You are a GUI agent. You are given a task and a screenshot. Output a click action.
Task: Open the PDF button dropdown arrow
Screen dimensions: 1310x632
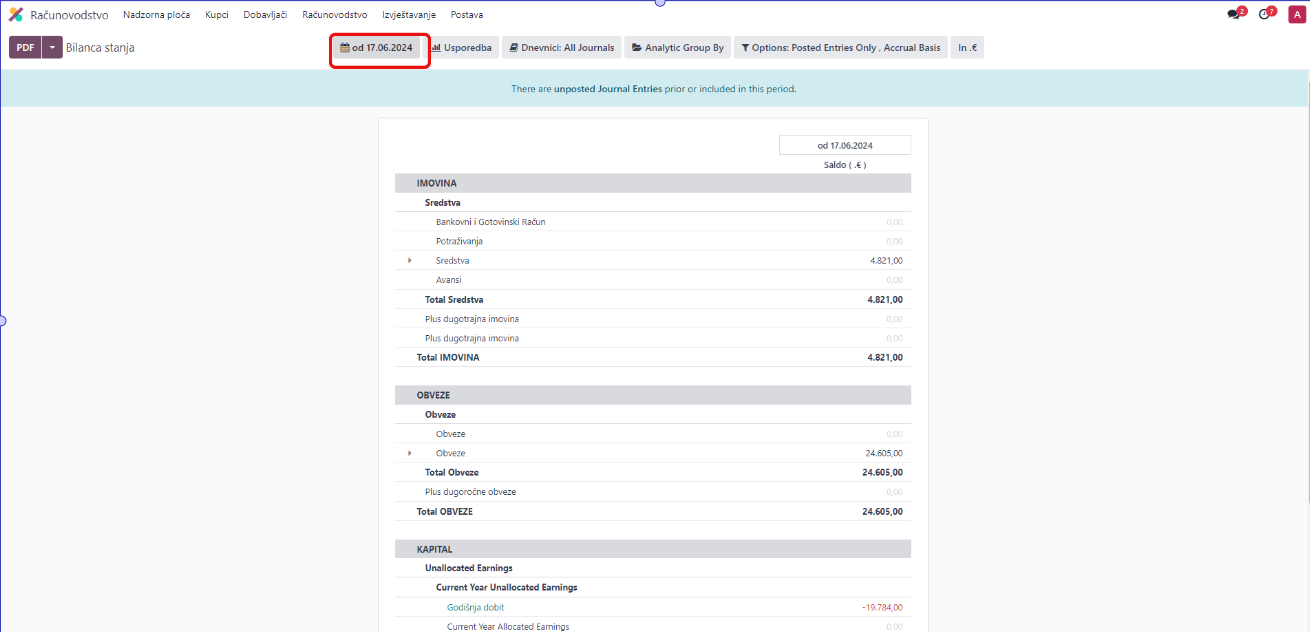(52, 48)
